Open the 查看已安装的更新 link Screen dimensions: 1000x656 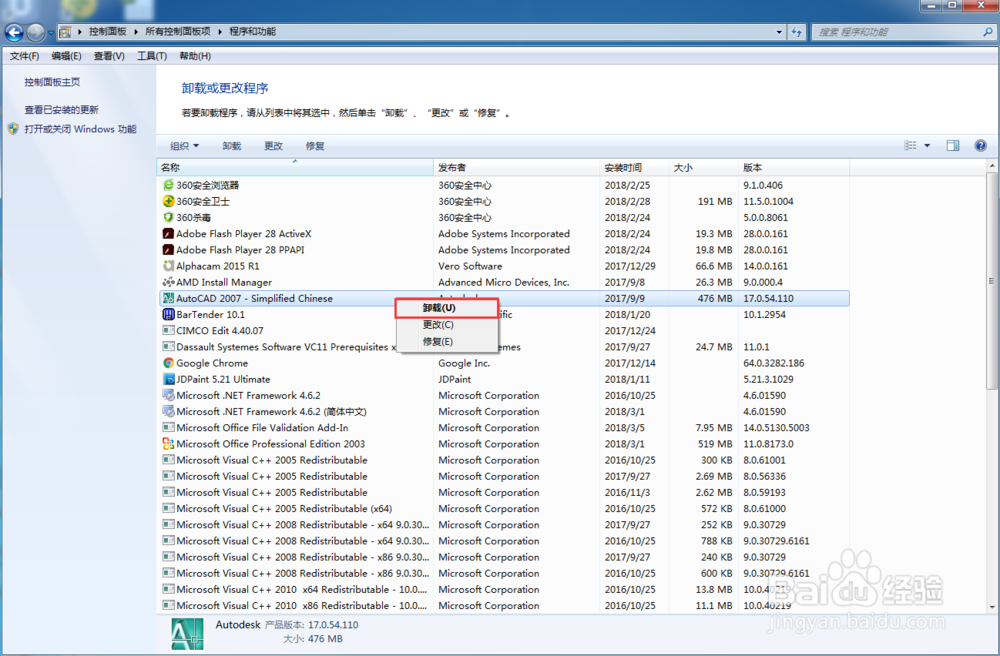[x=61, y=110]
